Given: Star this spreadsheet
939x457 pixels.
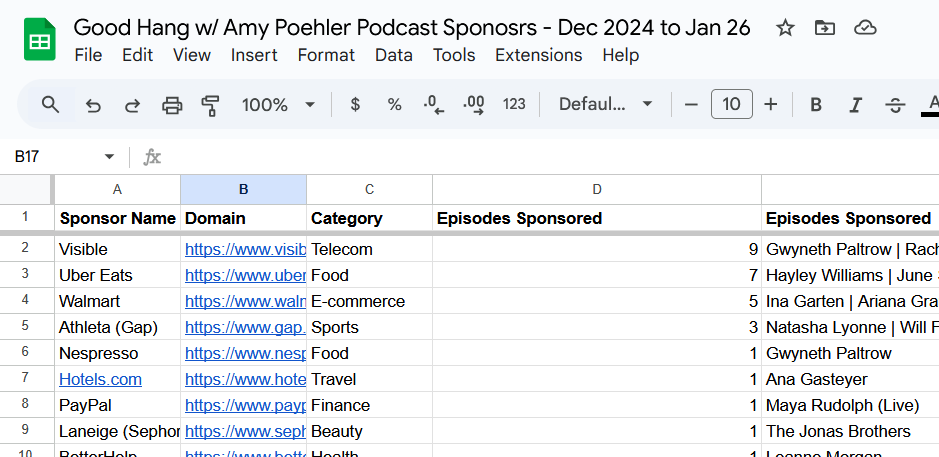Looking at the screenshot, I should 785,28.
